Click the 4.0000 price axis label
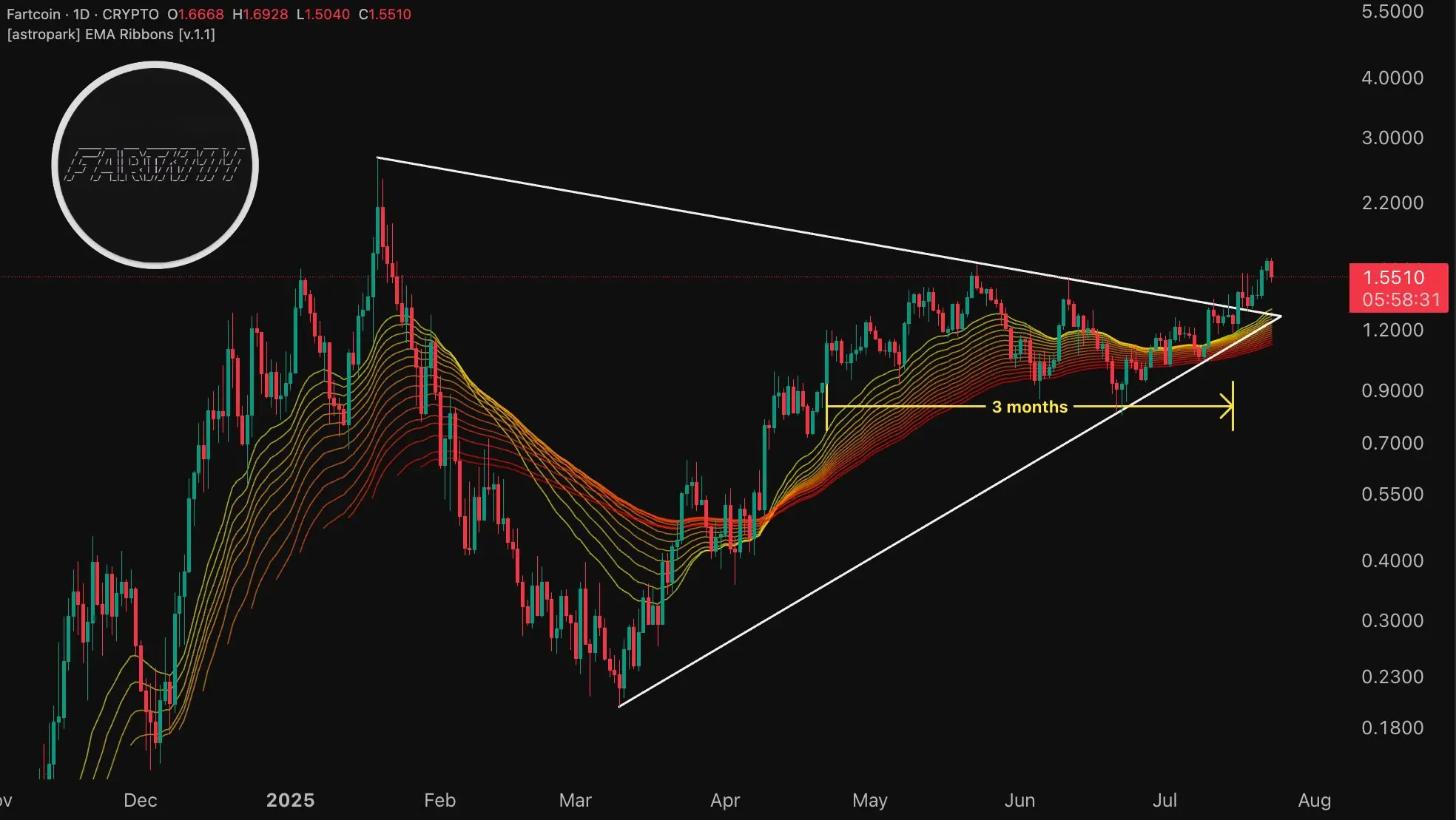 coord(1392,78)
